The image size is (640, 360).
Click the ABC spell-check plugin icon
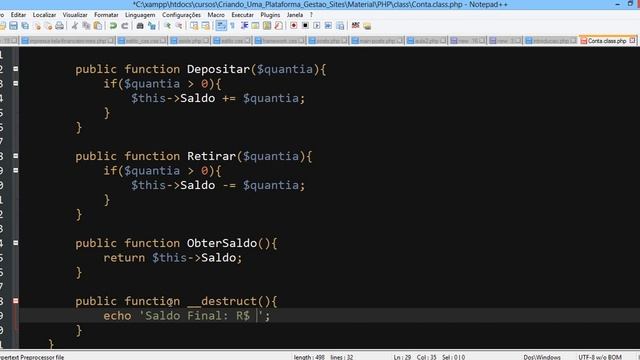(356, 26)
